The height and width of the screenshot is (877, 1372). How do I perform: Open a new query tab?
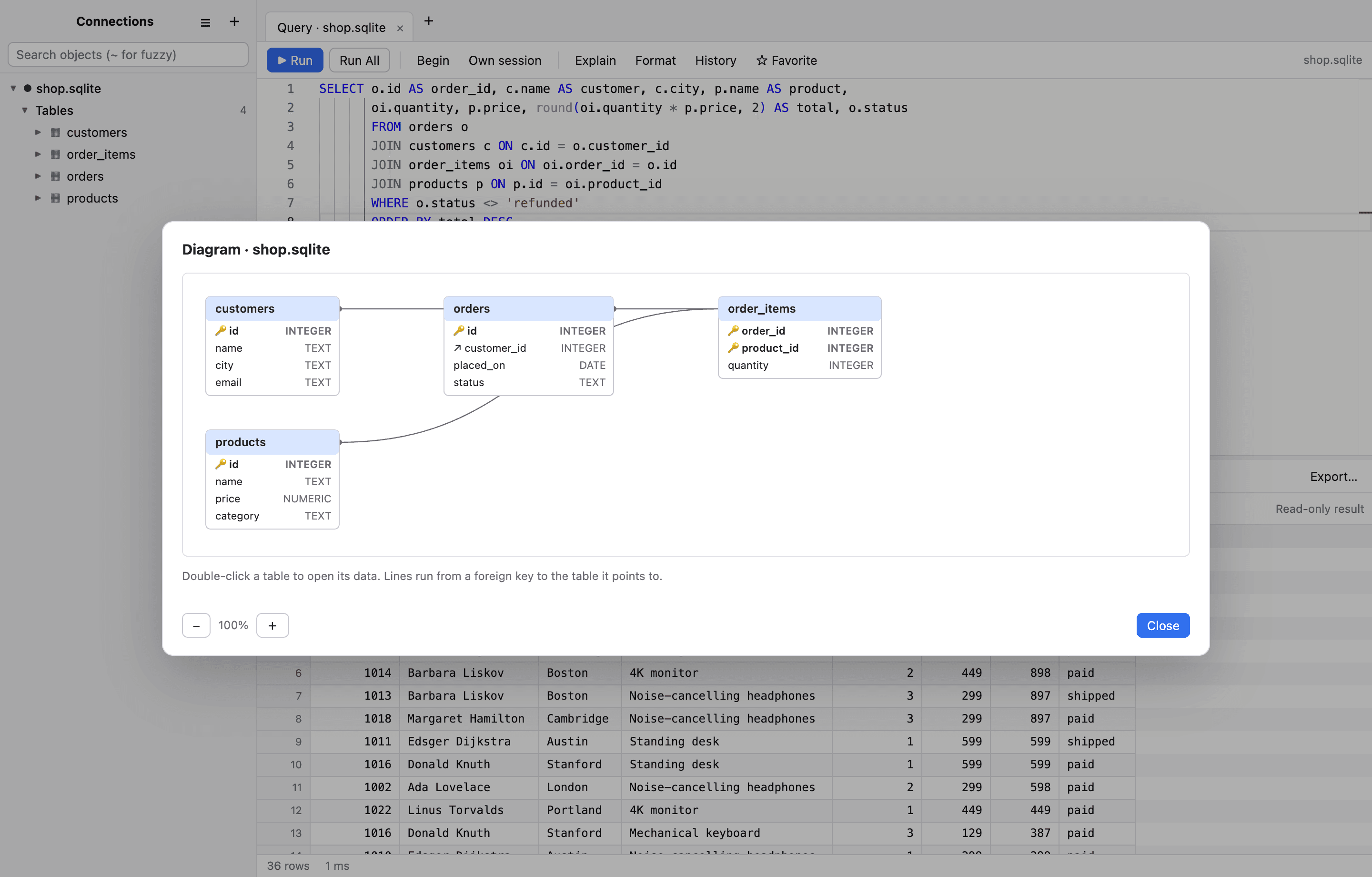point(428,21)
